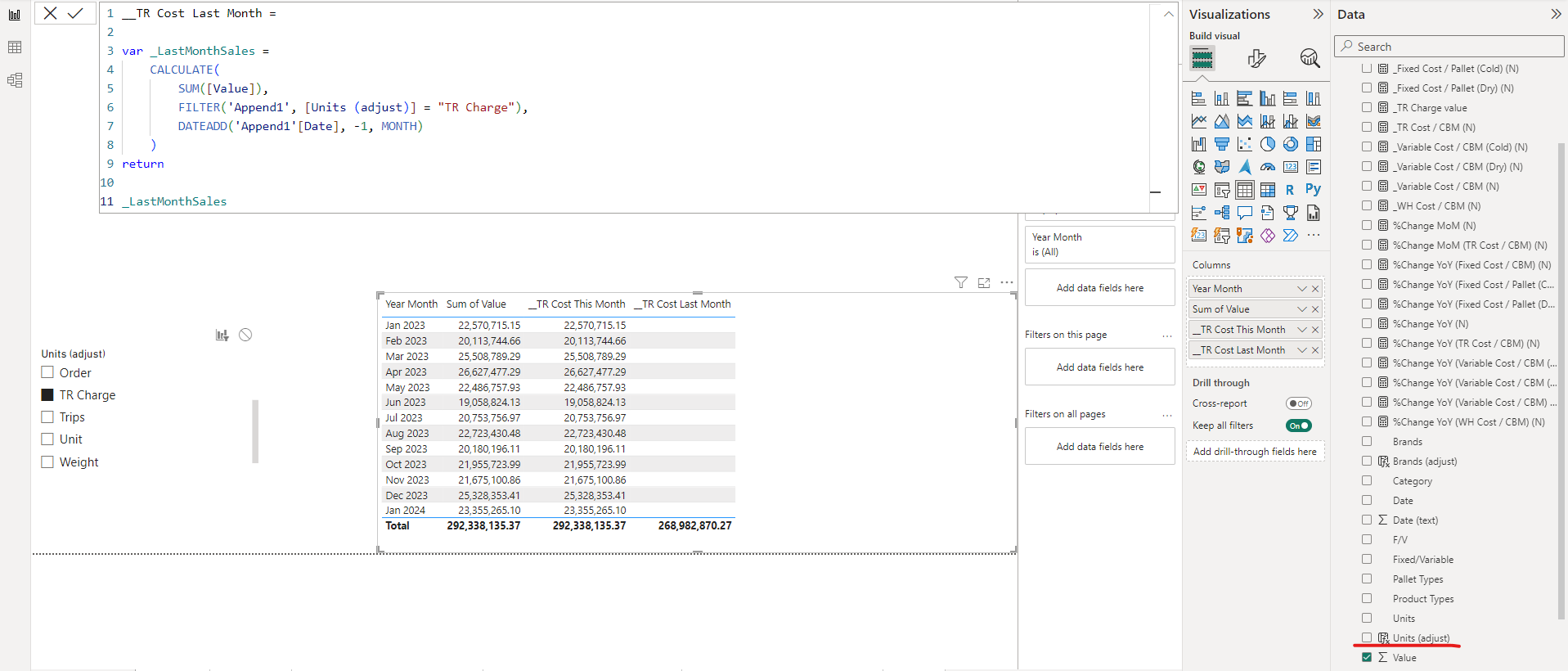Collapse the Data pane with double chevron
1568x671 pixels.
1556,14
